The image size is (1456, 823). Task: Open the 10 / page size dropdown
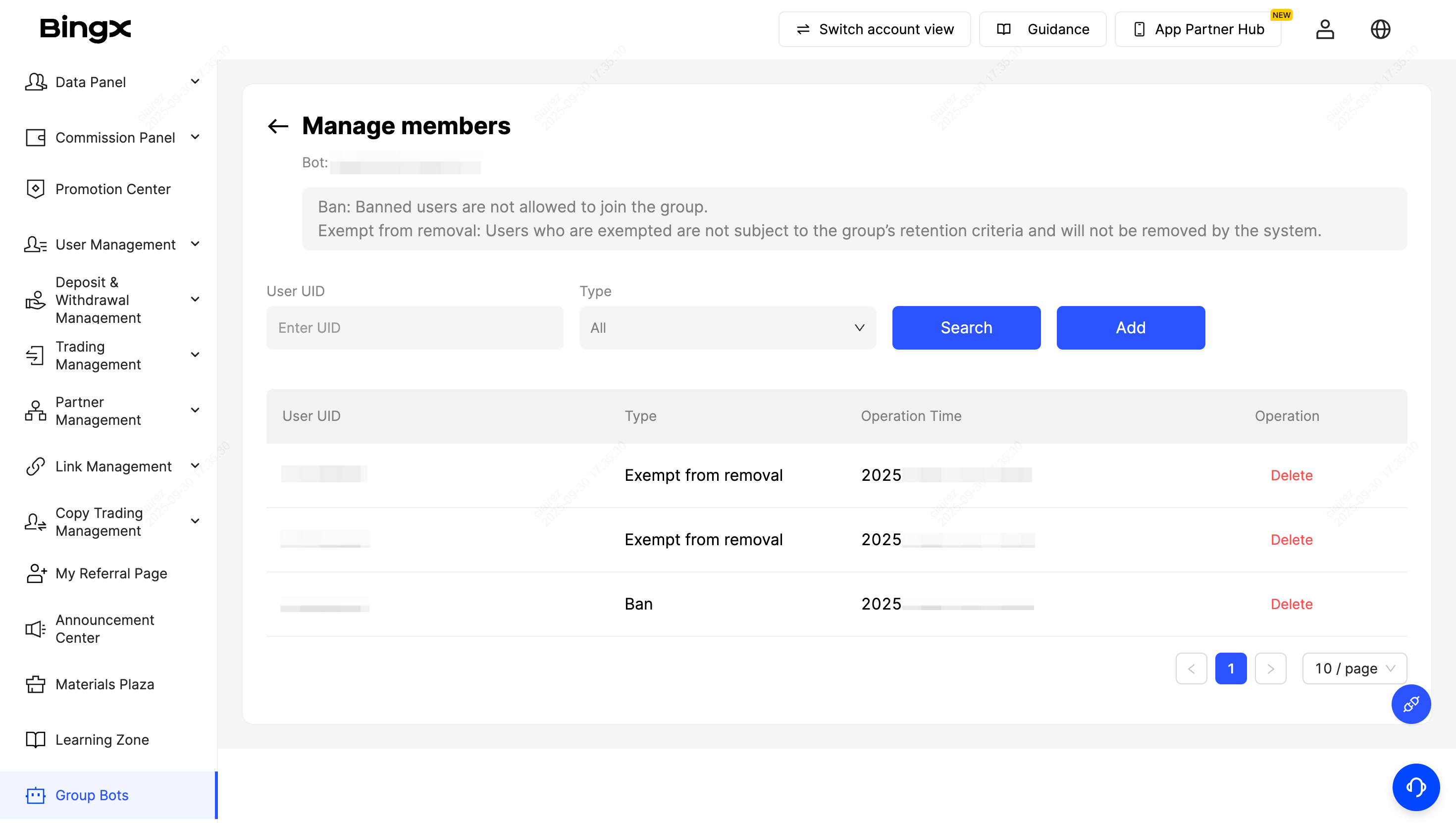pos(1353,669)
